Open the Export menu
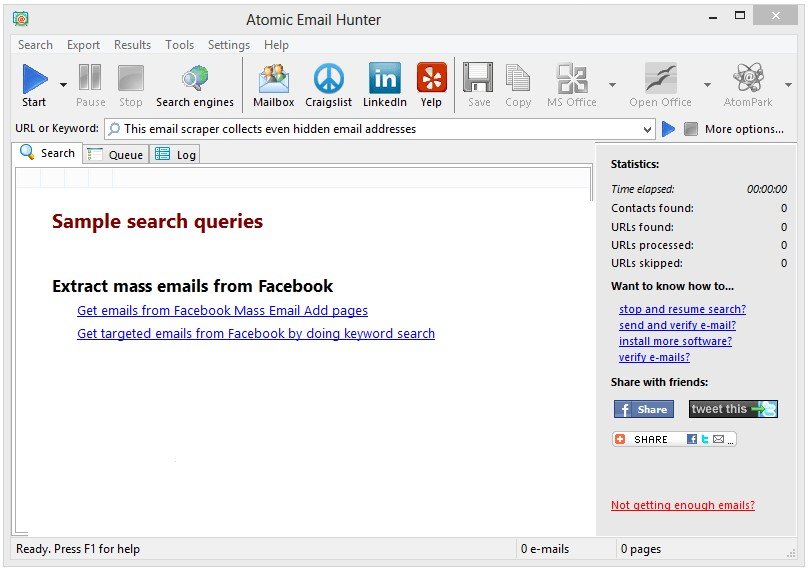 point(83,45)
